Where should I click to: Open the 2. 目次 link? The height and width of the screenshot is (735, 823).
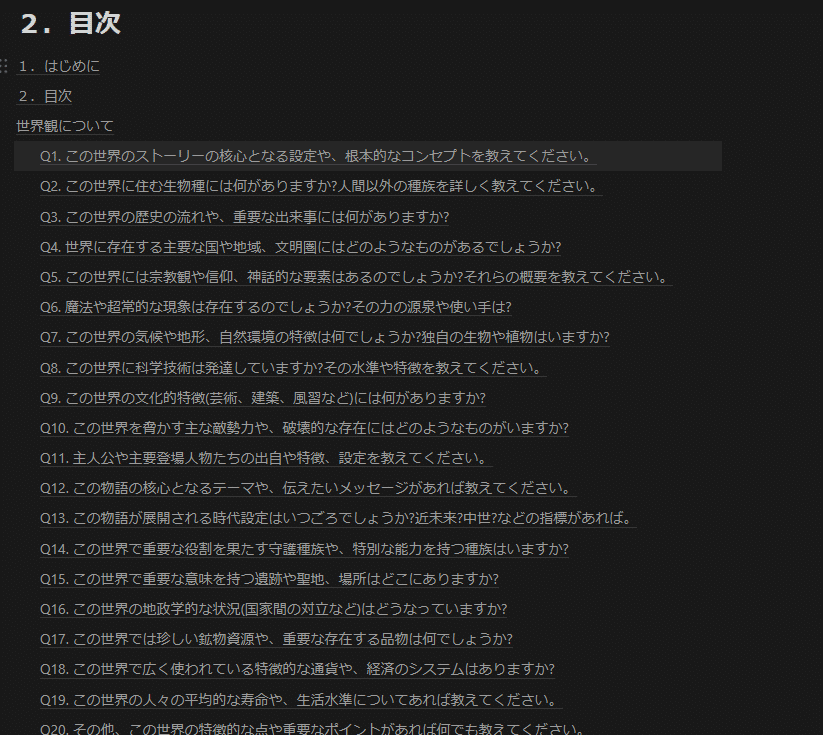tap(45, 96)
